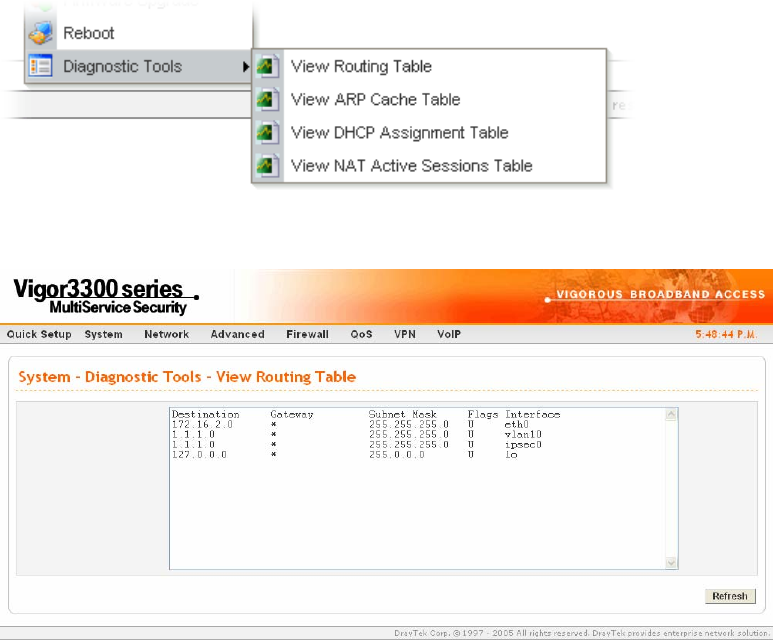Open the QoS menu
This screenshot has width=773, height=640.
[361, 334]
